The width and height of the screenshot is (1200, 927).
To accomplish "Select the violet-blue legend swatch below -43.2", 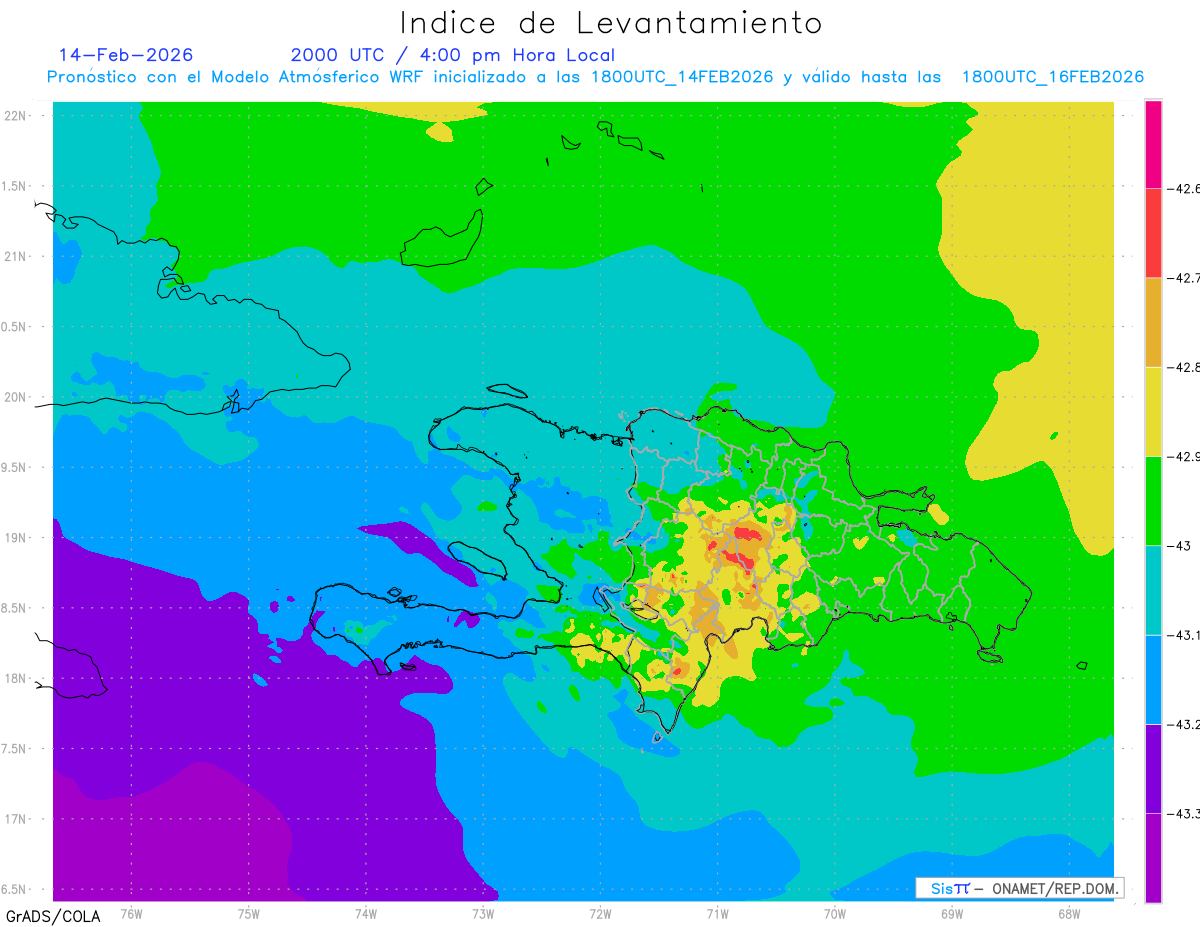I will (1153, 768).
